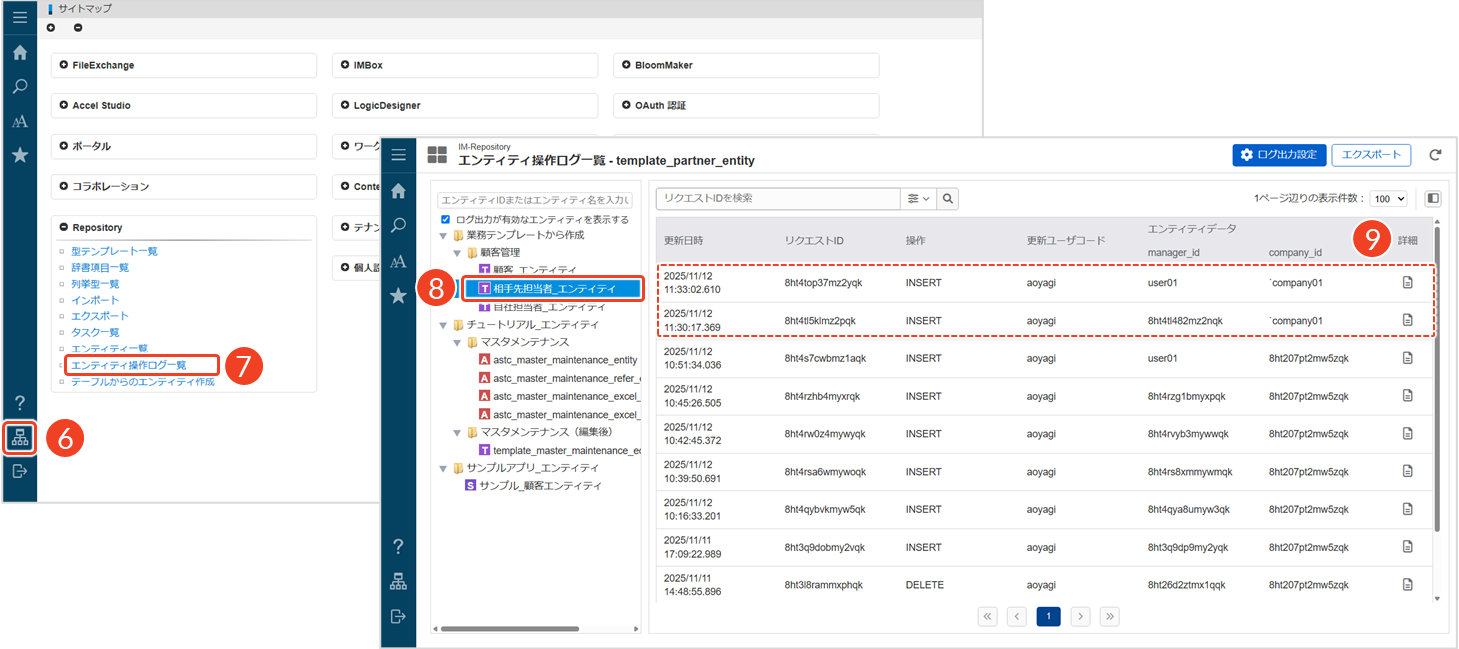Click the logout icon at bottom of front sidebar

pos(398,616)
